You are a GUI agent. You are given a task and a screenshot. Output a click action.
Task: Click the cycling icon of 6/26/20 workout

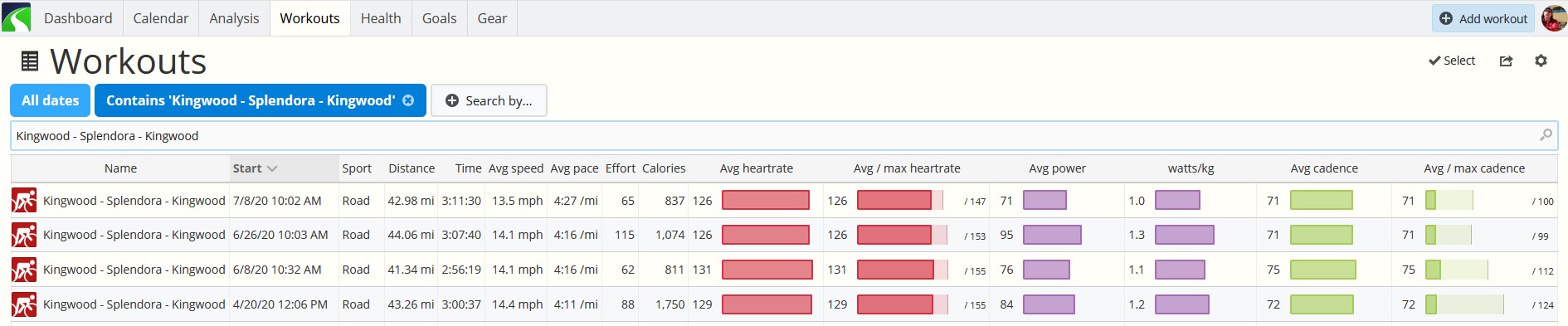(24, 236)
